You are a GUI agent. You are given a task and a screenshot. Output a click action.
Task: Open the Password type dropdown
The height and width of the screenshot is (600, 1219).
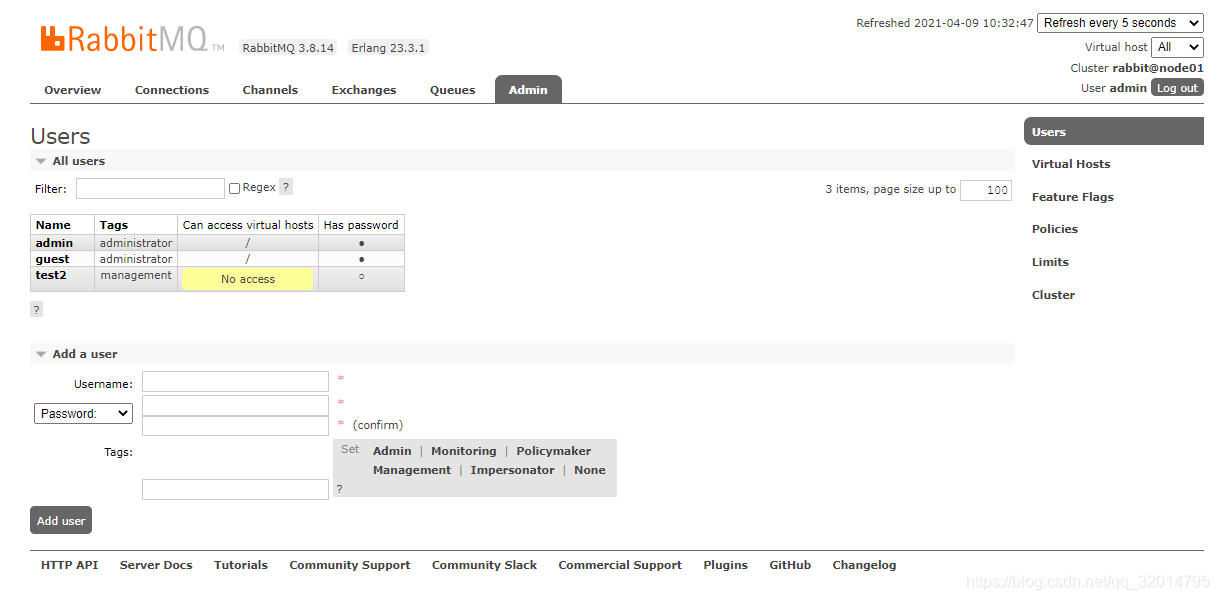point(83,413)
